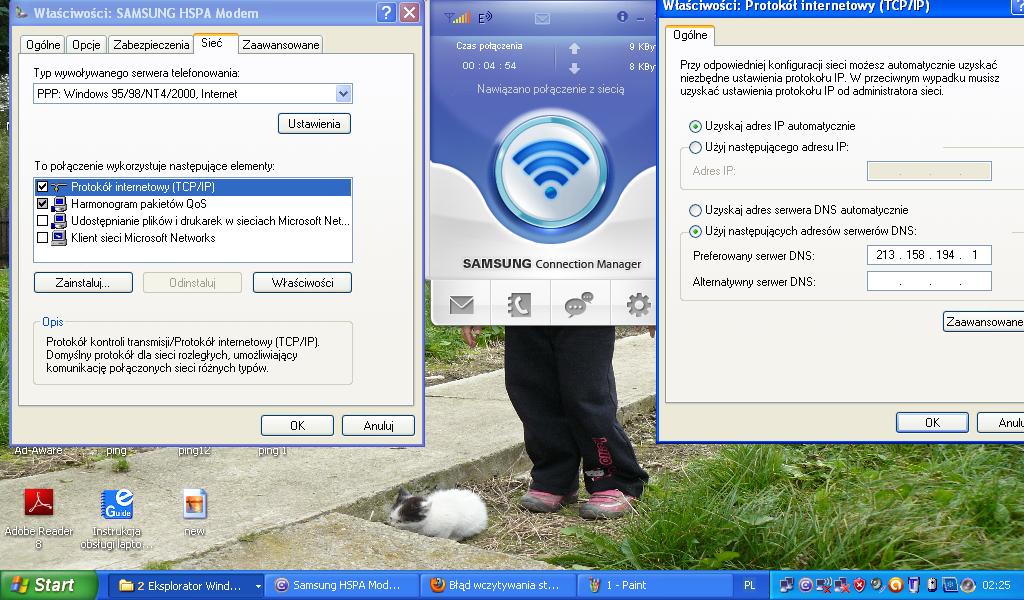The width and height of the screenshot is (1024, 600).
Task: Click the signal strength bars indicator
Action: click(457, 18)
